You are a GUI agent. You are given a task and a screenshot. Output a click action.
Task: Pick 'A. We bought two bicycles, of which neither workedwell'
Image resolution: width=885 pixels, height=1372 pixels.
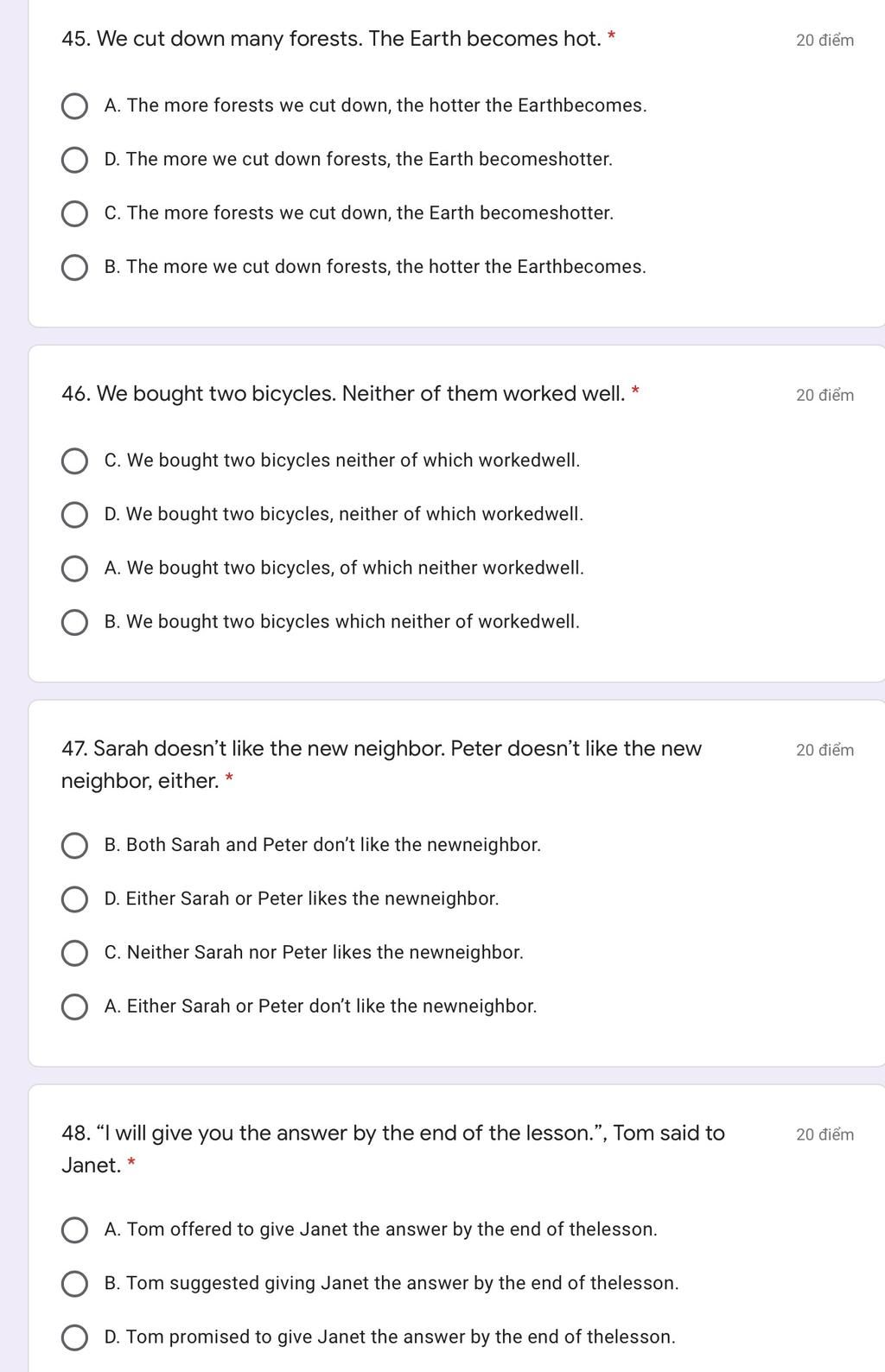click(74, 568)
